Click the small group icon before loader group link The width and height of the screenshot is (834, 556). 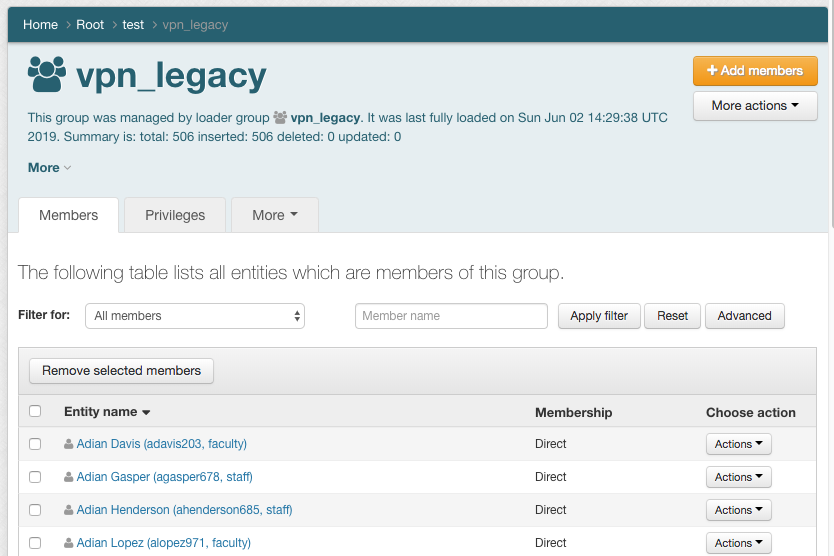280,118
